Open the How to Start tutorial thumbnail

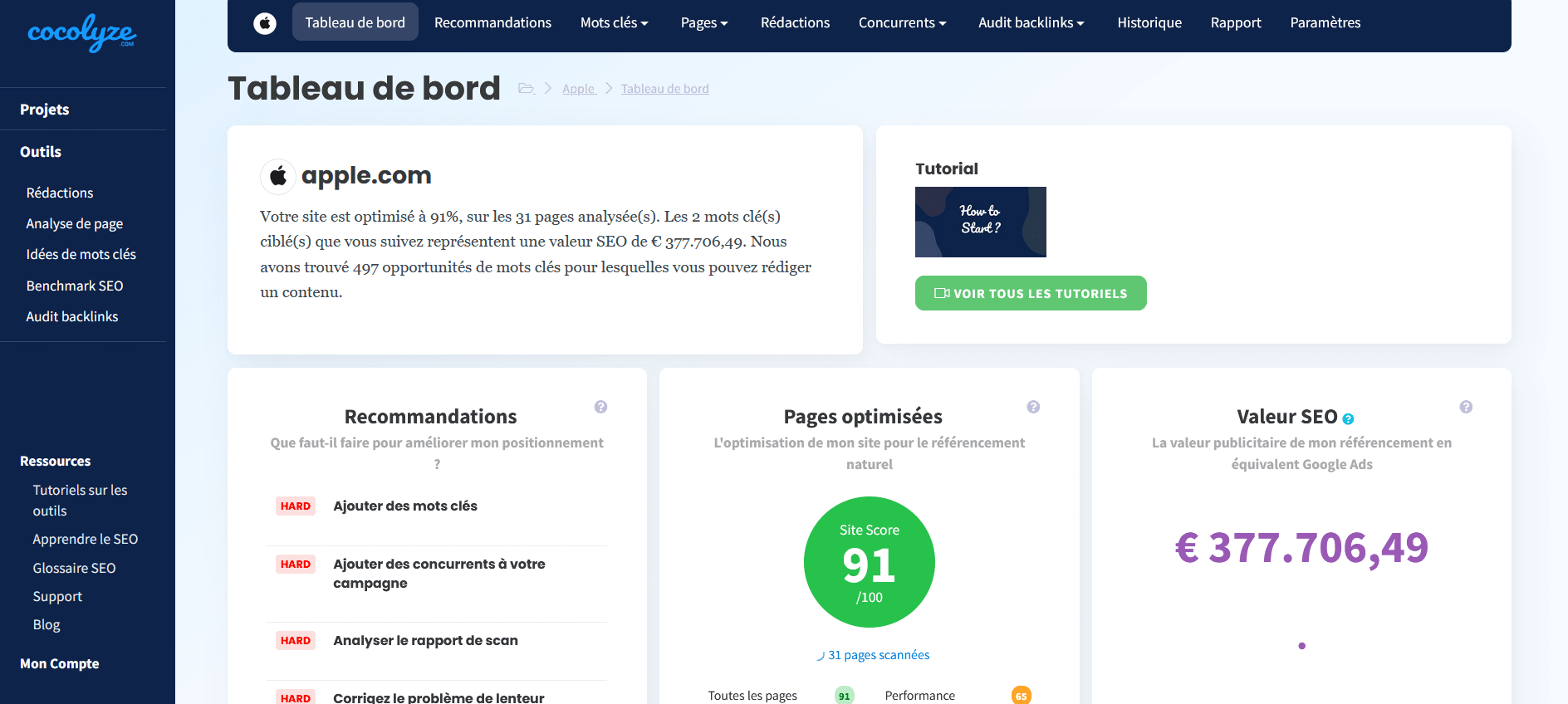(x=981, y=222)
